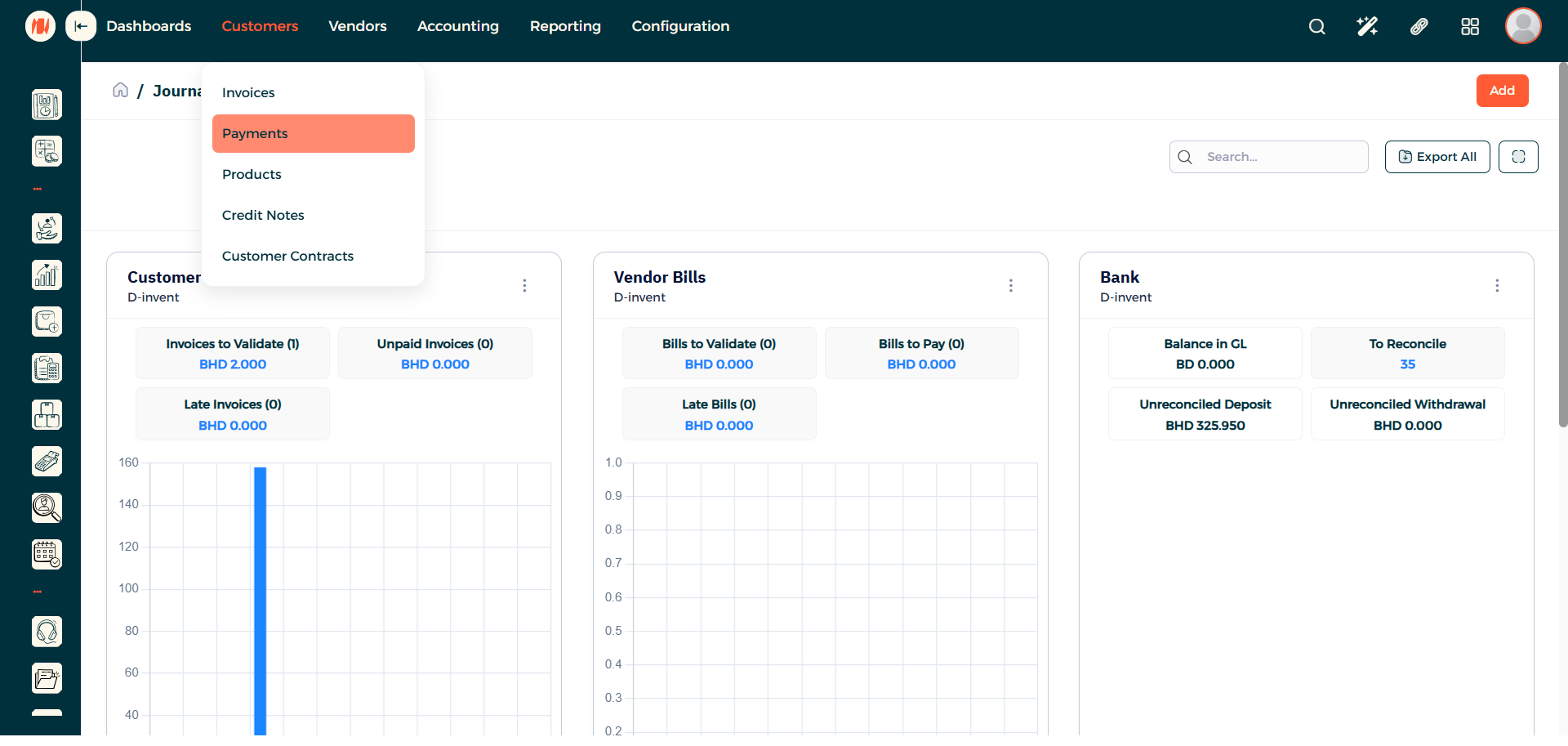Image resolution: width=1568 pixels, height=746 pixels.
Task: Expand Vendor Bills card options menu
Action: (1010, 285)
